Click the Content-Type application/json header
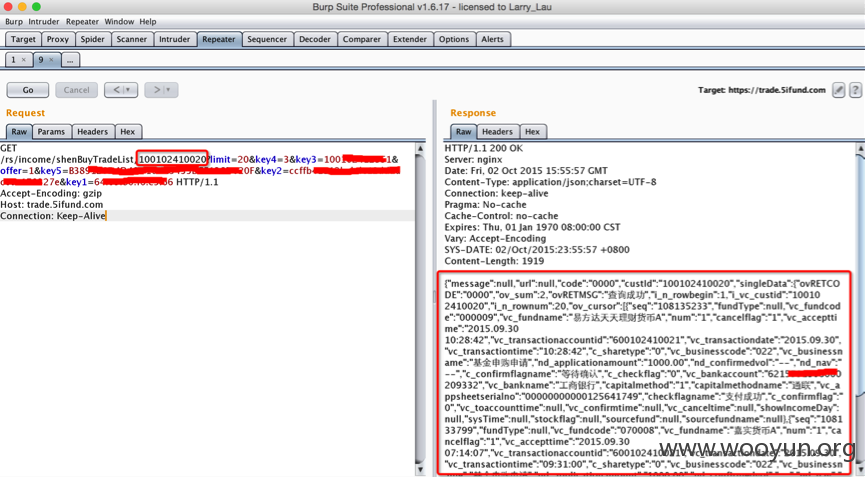 [550, 182]
